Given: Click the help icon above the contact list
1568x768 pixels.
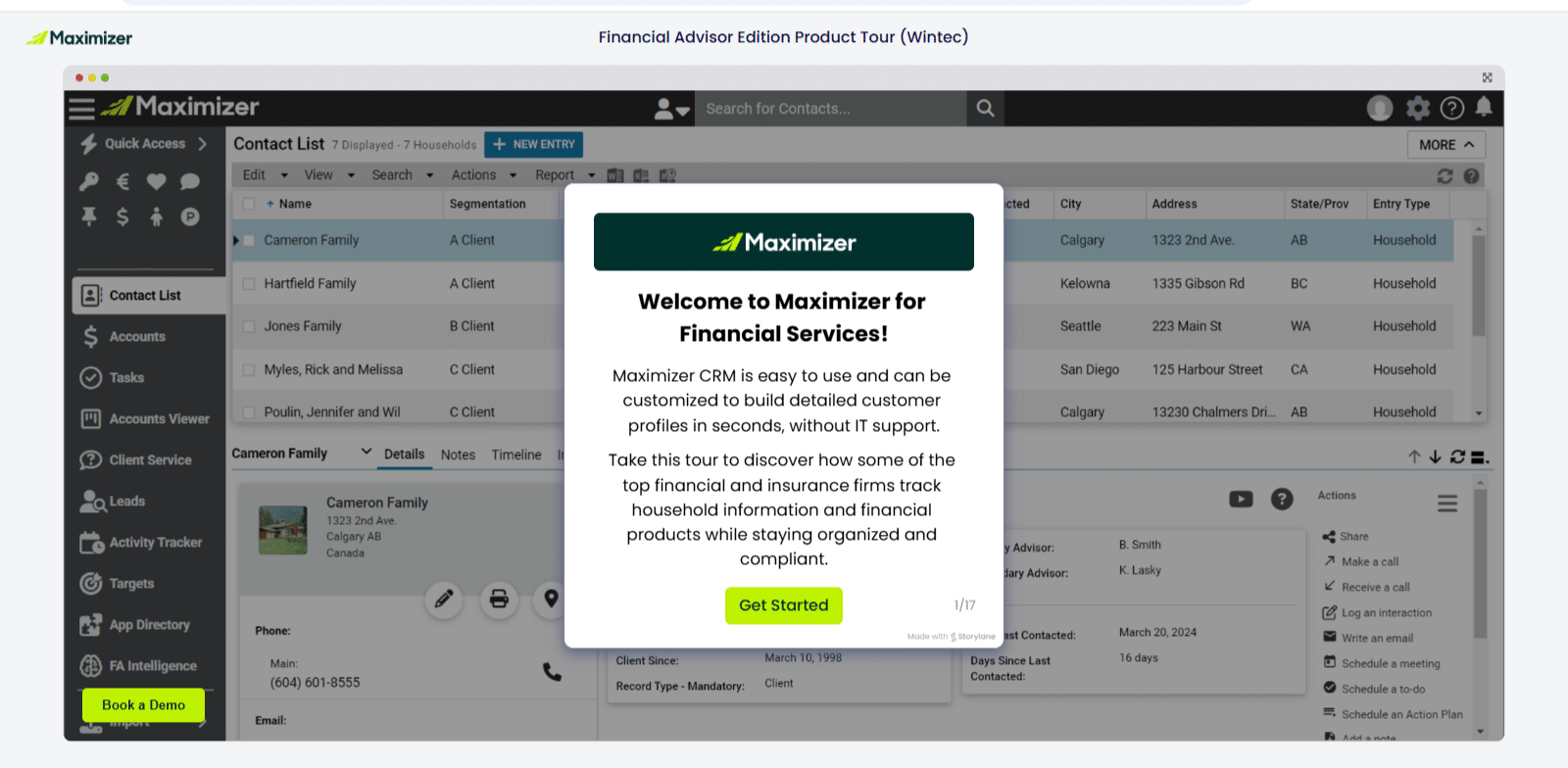Looking at the screenshot, I should click(1471, 176).
